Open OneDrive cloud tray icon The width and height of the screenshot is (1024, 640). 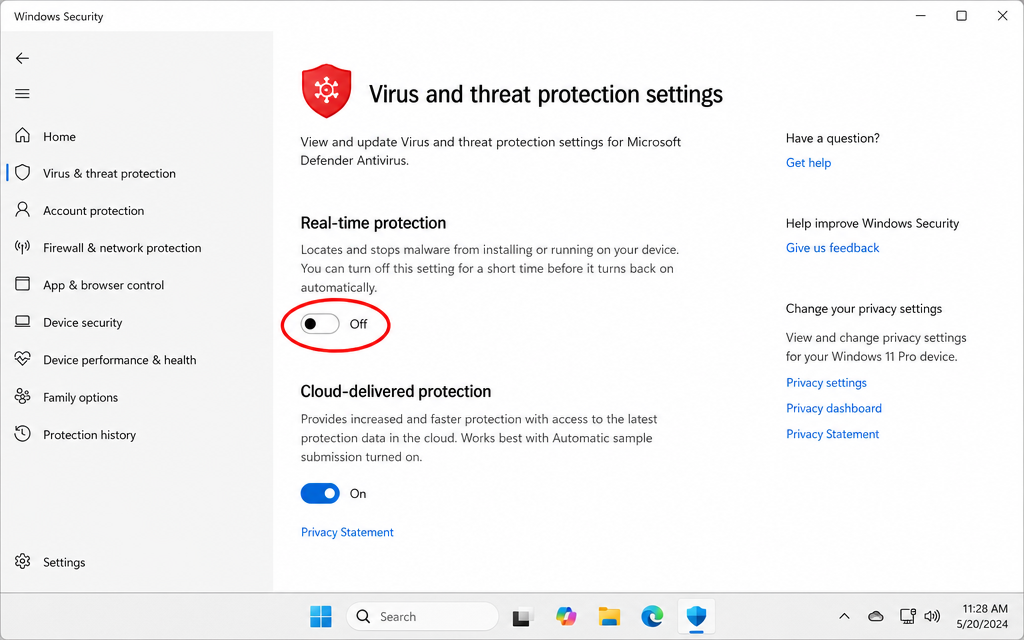click(x=876, y=616)
